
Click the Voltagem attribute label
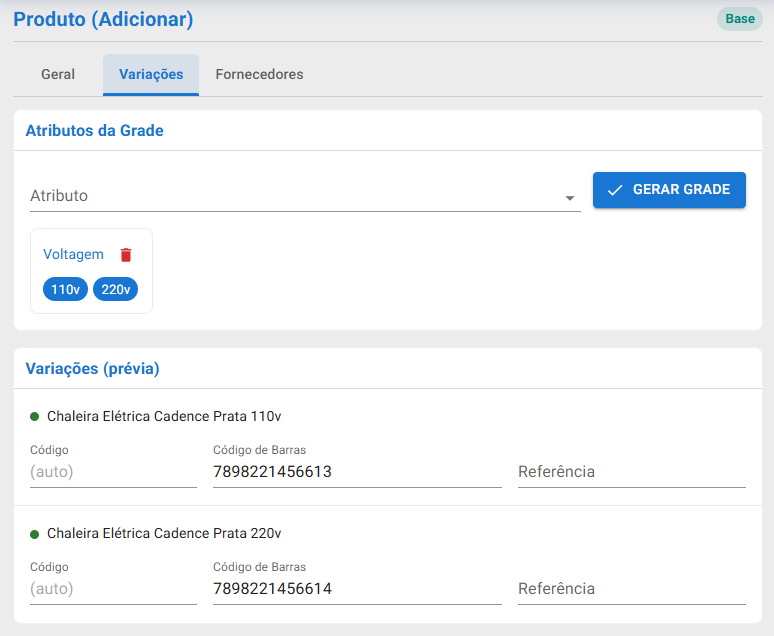click(x=74, y=254)
